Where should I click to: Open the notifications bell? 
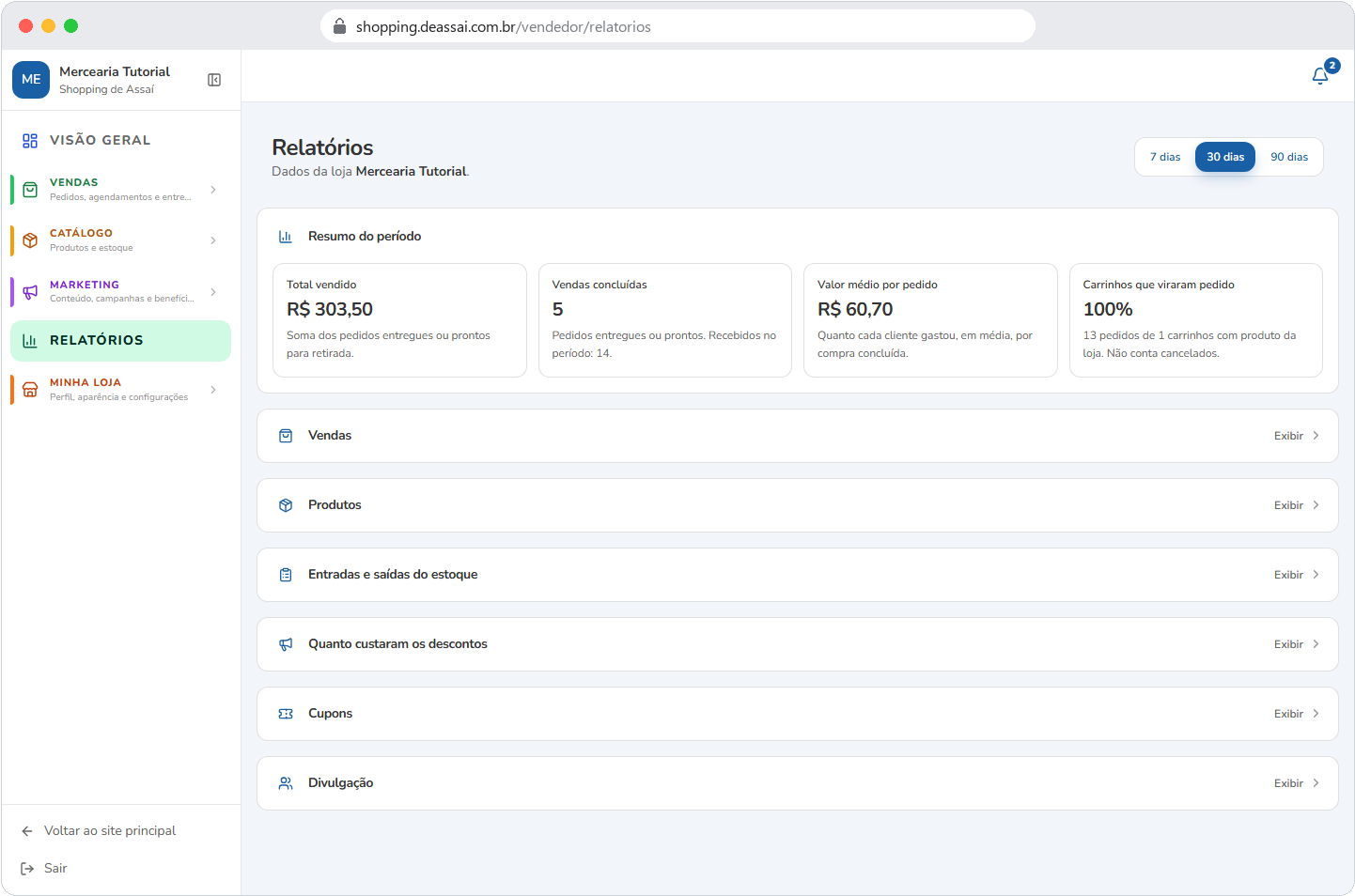tap(1320, 76)
